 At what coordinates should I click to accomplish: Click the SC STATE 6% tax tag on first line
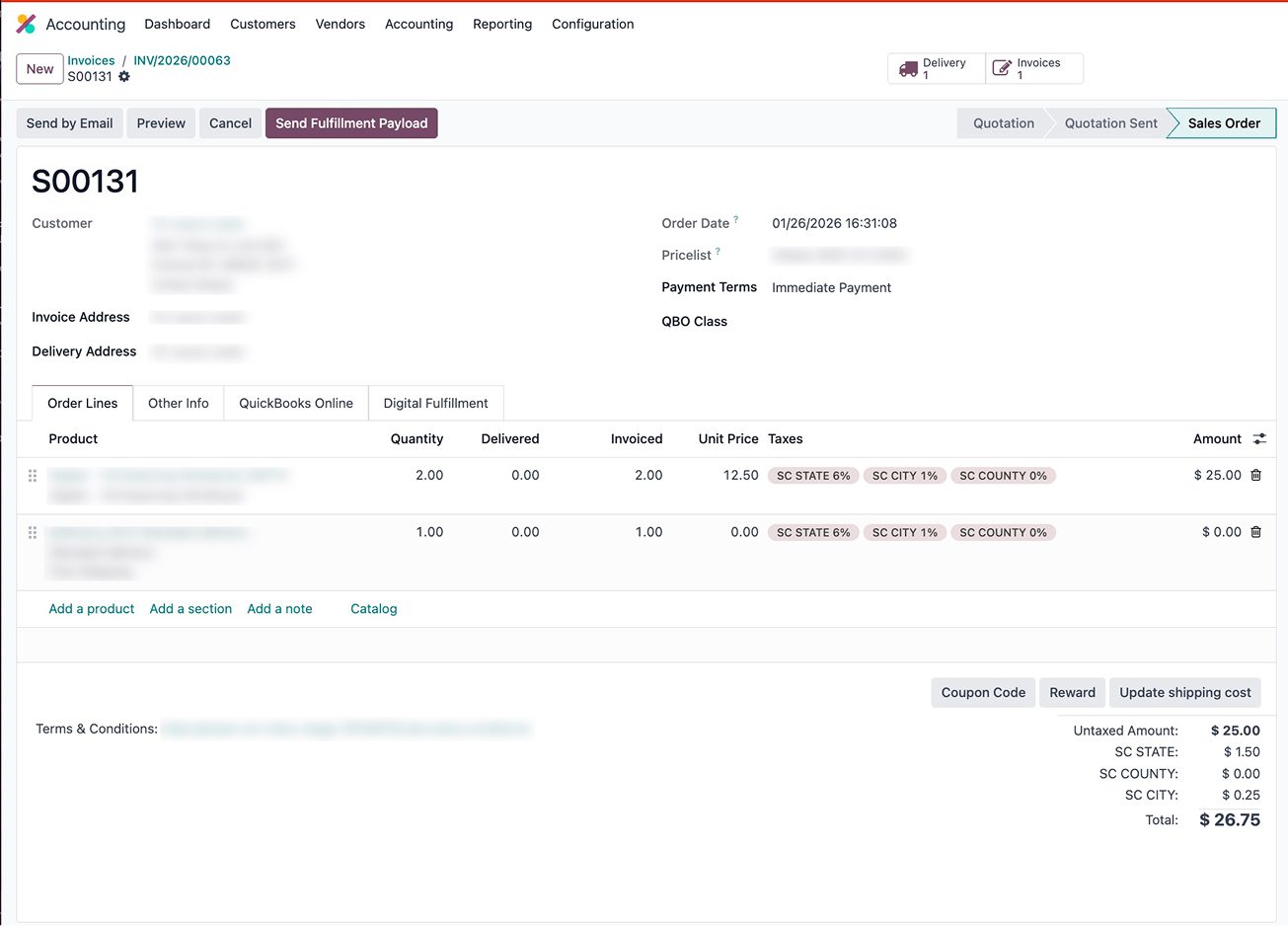point(813,476)
